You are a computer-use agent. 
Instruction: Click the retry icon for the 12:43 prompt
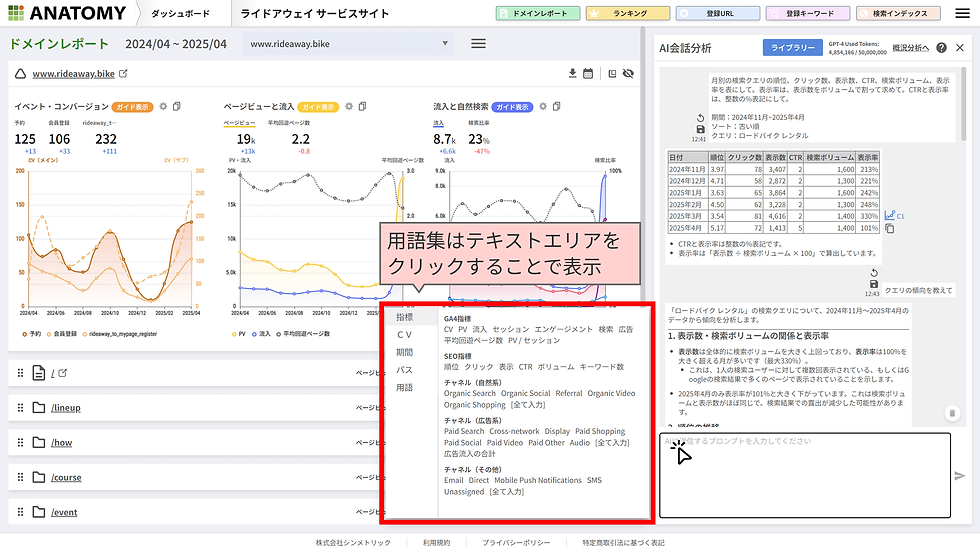pos(874,273)
